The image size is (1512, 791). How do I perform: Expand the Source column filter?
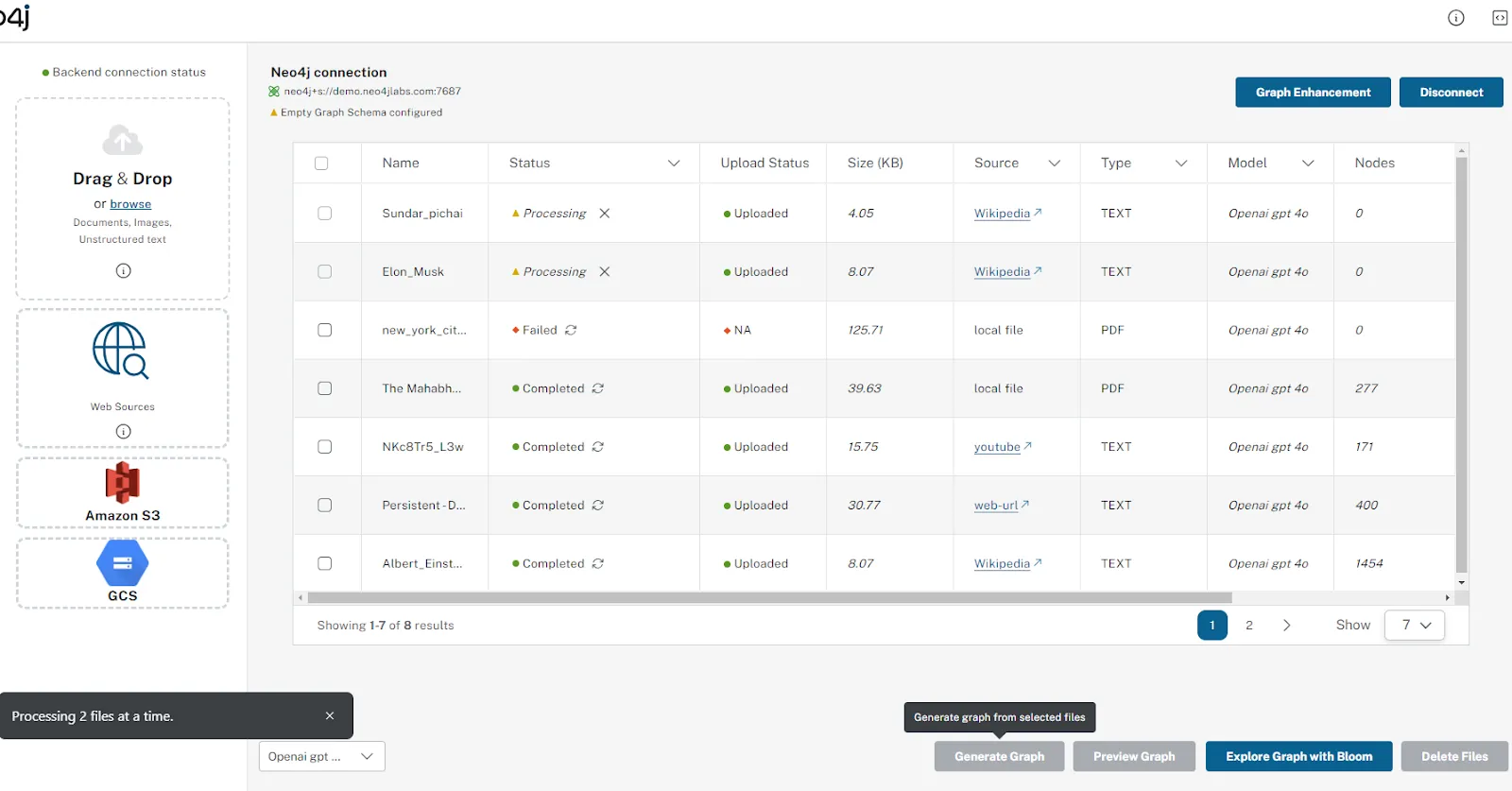click(x=1055, y=163)
